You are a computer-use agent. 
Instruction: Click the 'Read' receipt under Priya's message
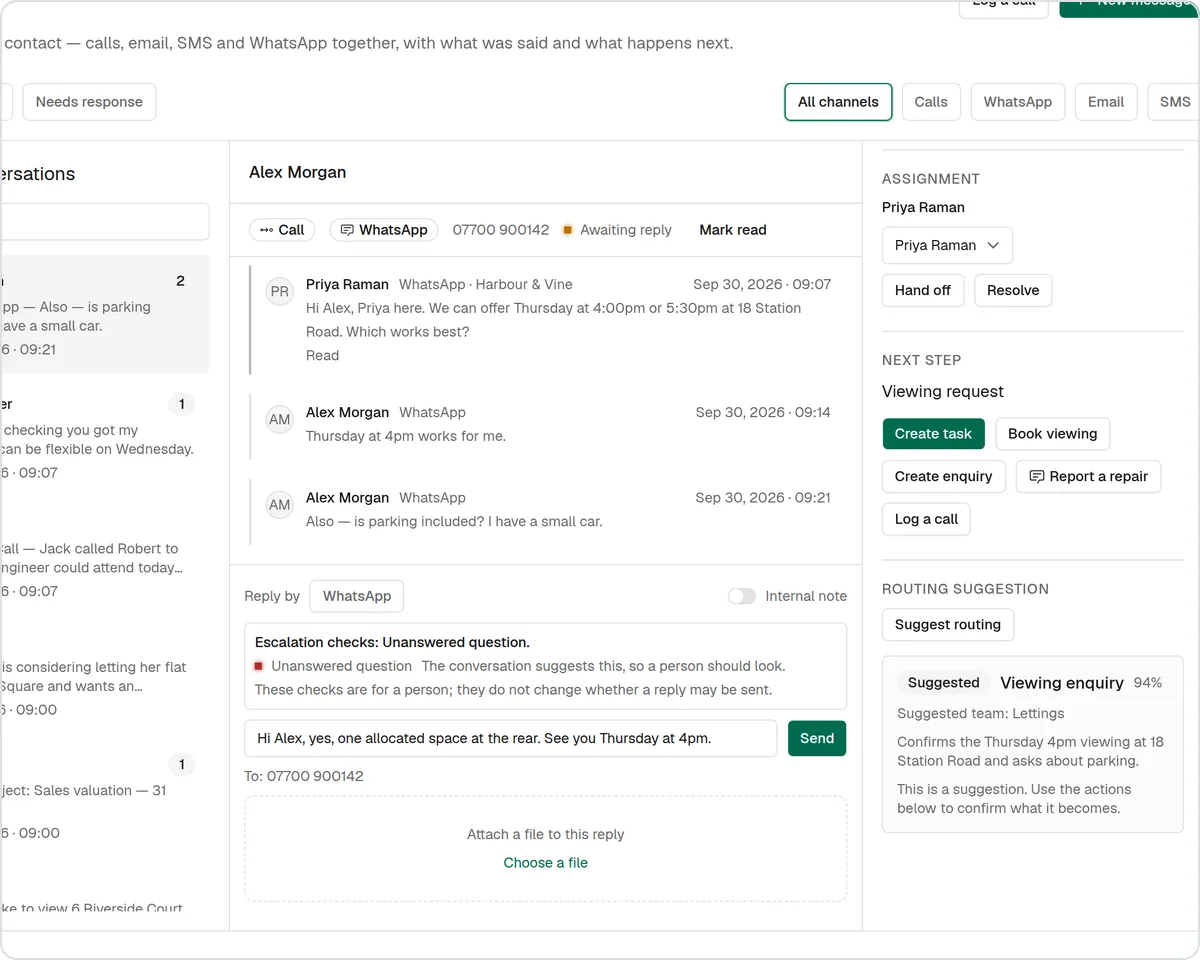tap(322, 356)
